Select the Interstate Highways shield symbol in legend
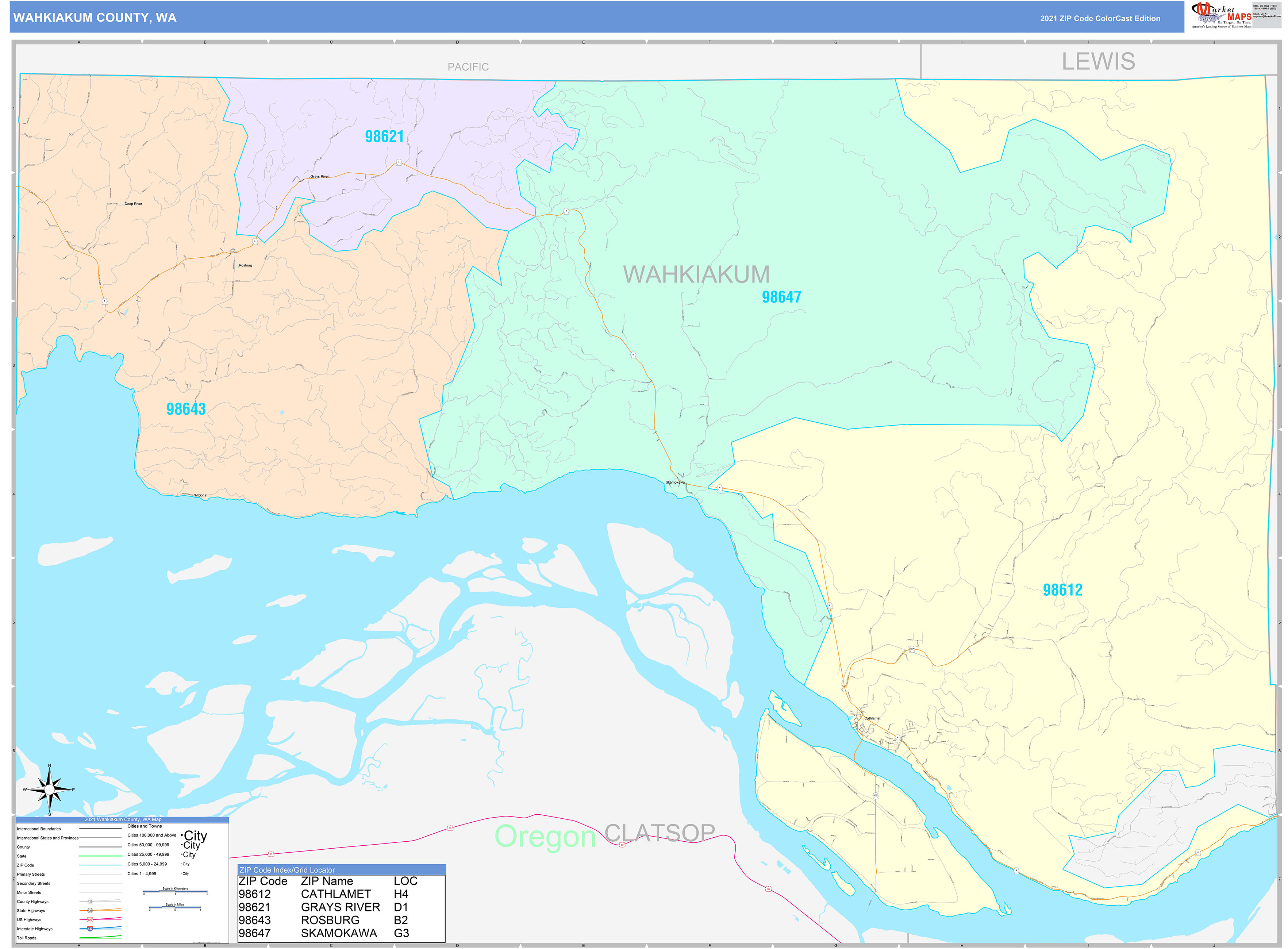 [90, 929]
